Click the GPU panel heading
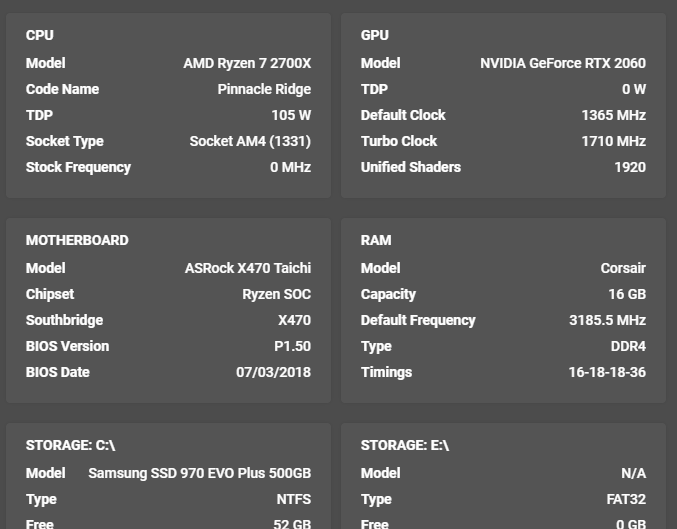 pos(375,35)
